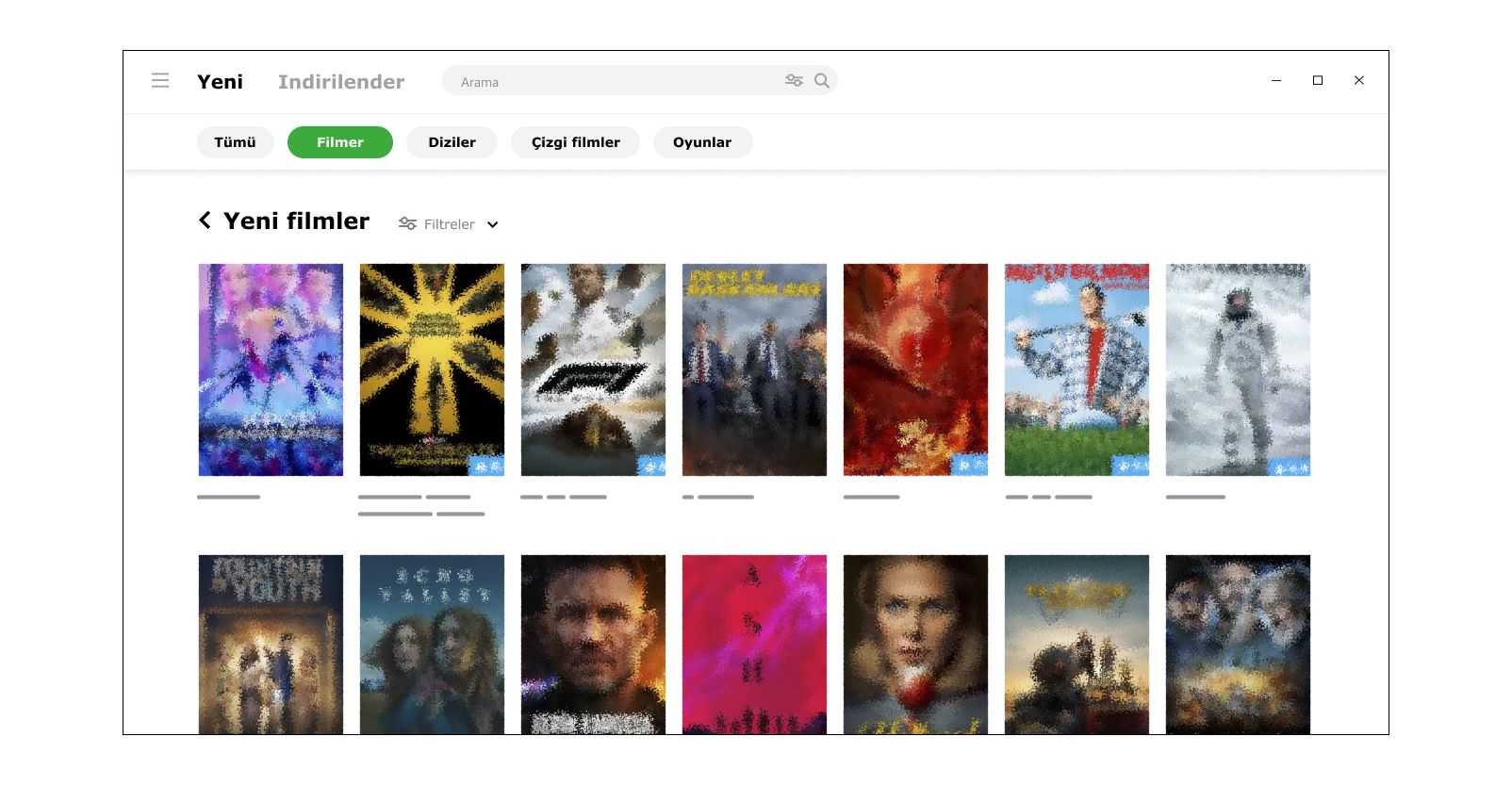The height and width of the screenshot is (786, 1512).
Task: Click the Yeni filmler heading
Action: [x=296, y=221]
